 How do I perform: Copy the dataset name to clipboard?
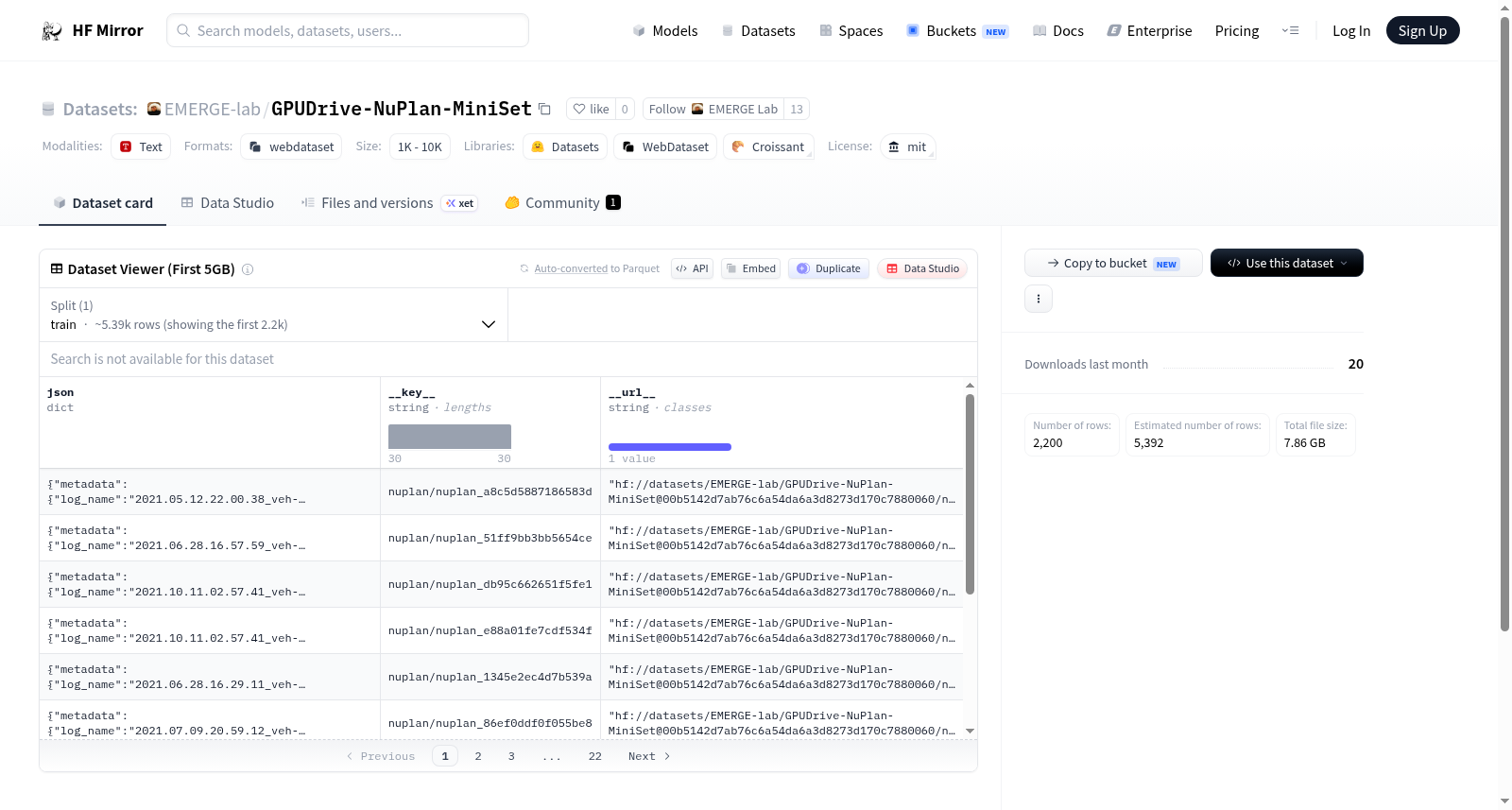point(544,109)
